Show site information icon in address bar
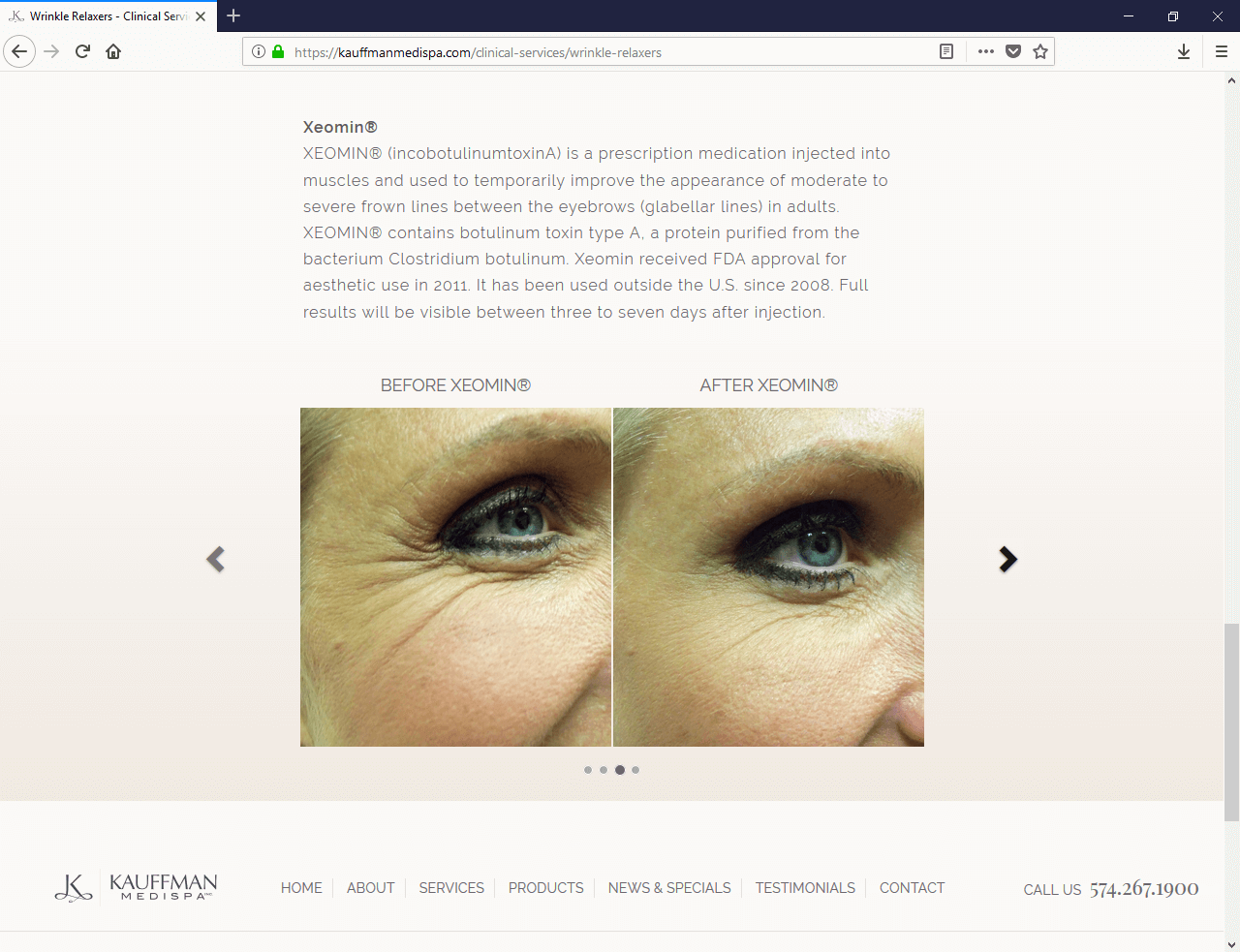This screenshot has width=1240, height=952. coord(259,51)
